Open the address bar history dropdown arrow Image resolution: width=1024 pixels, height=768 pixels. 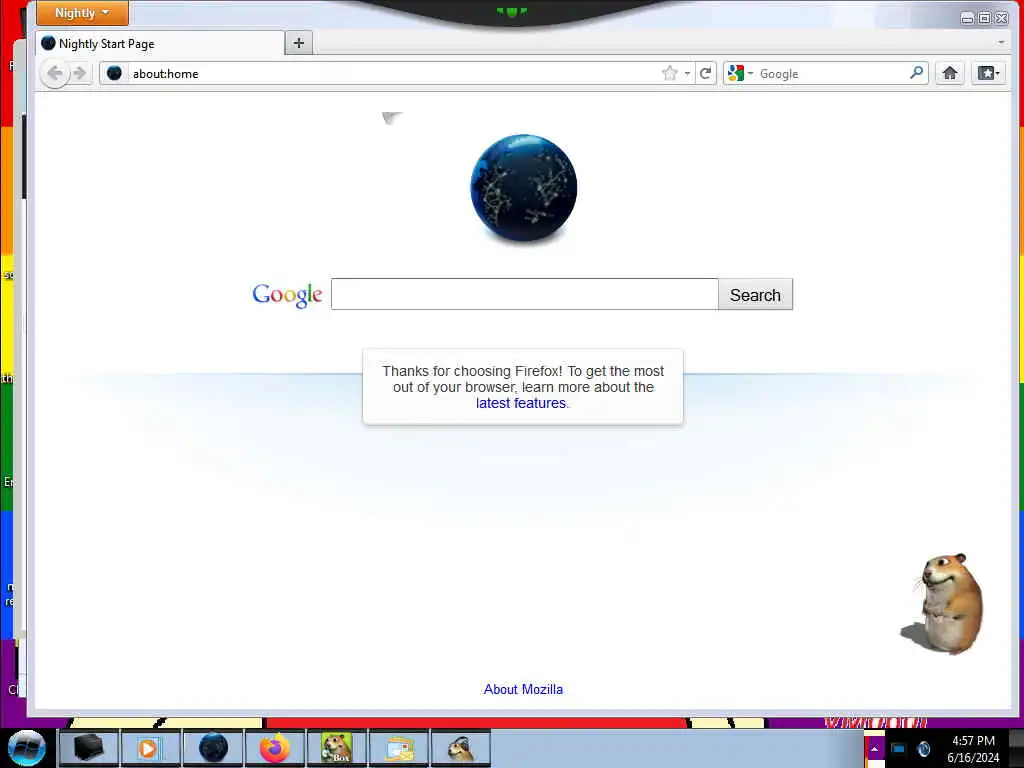click(687, 74)
